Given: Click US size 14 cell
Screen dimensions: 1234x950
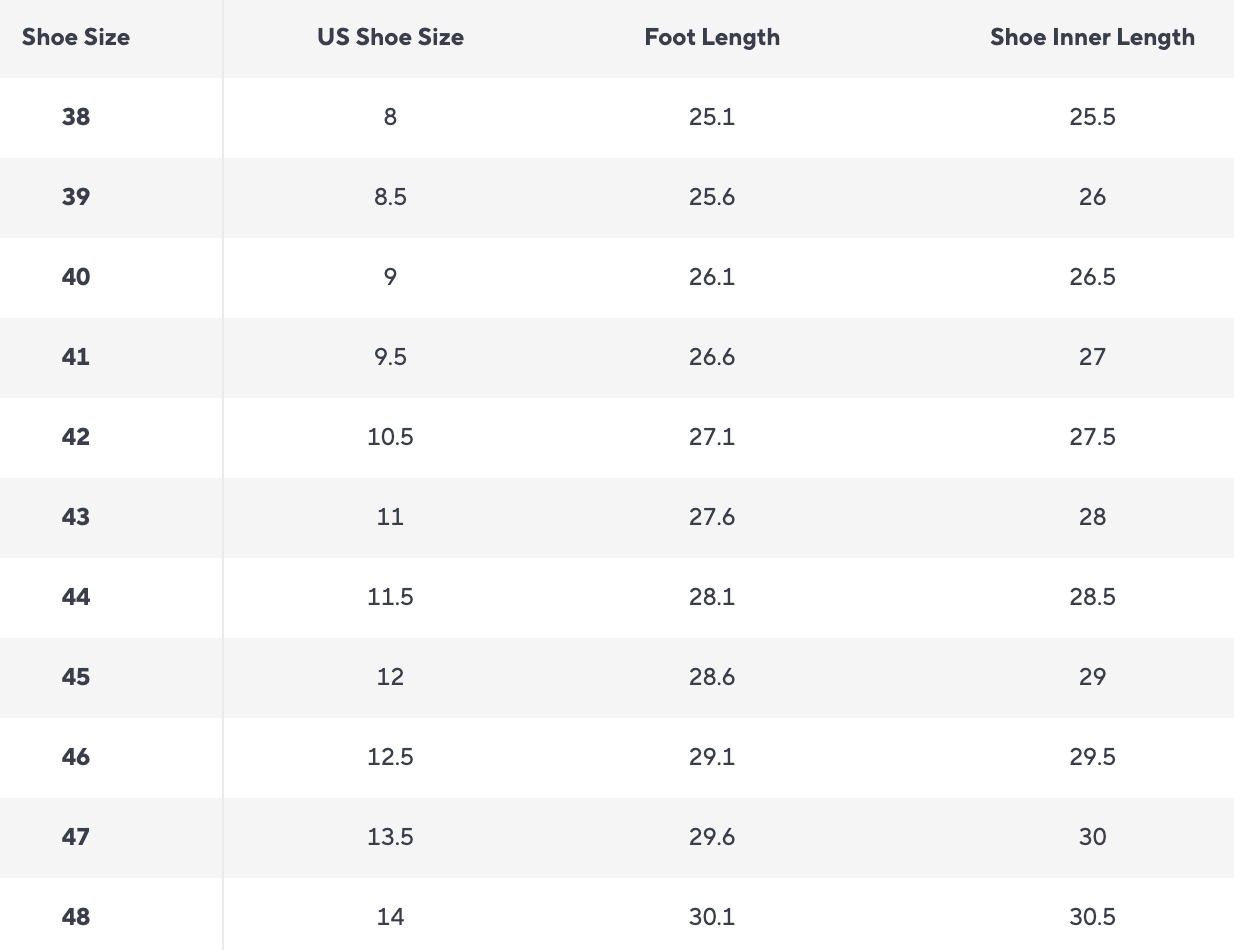Looking at the screenshot, I should point(390,917).
